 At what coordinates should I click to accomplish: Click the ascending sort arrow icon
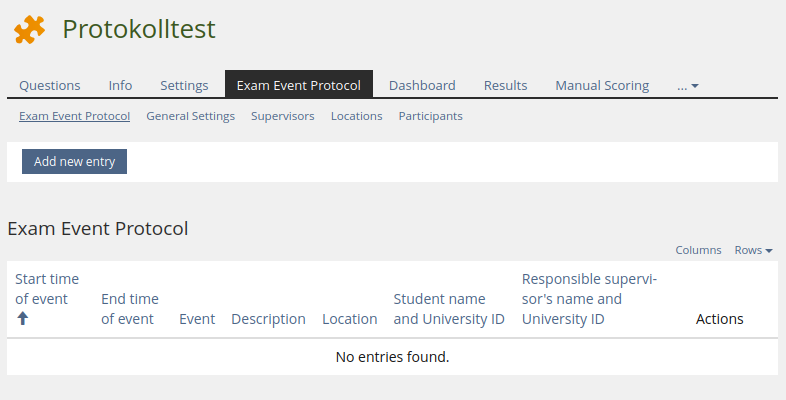pos(23,318)
